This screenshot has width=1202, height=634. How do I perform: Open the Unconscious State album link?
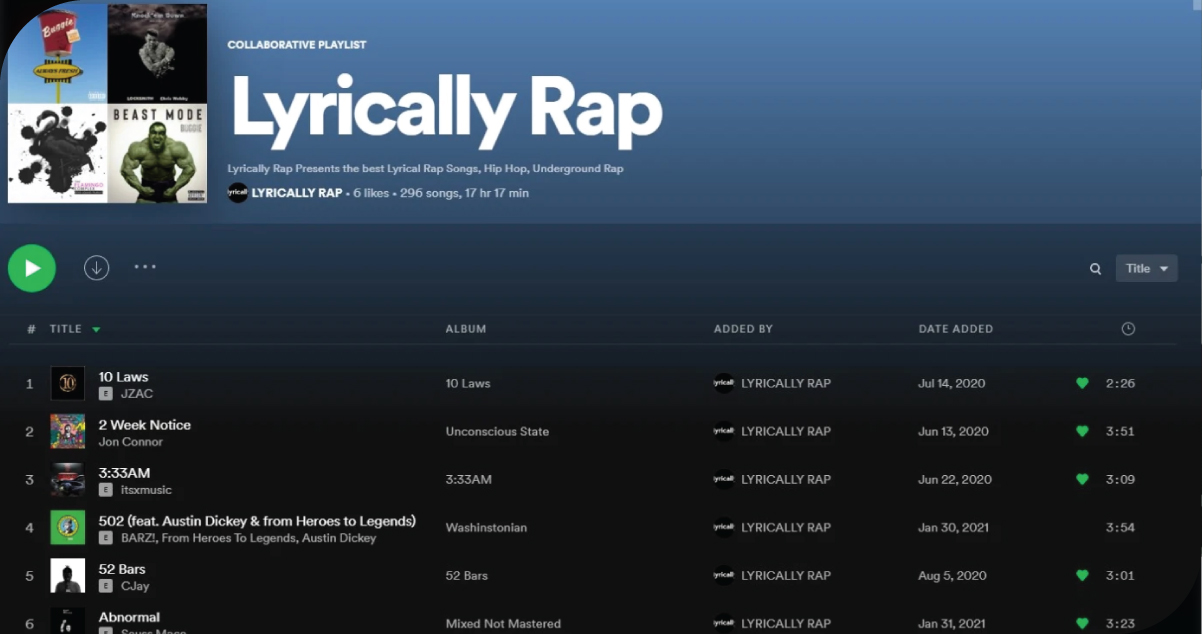pos(497,432)
